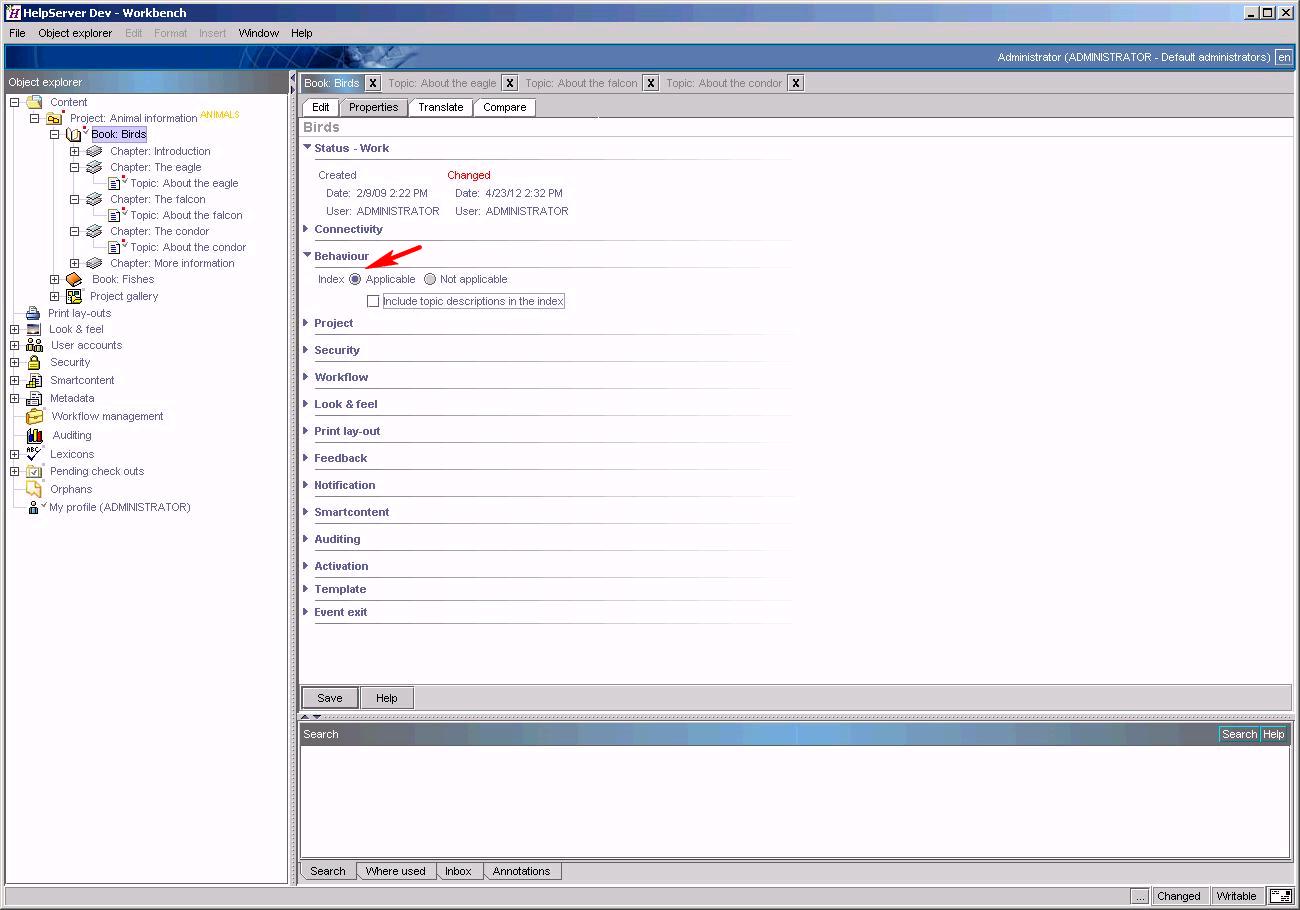Click the Save button

click(330, 698)
